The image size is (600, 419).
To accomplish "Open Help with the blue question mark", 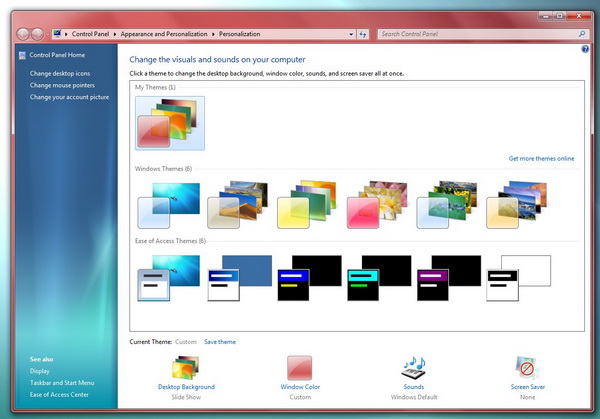I will [x=585, y=49].
